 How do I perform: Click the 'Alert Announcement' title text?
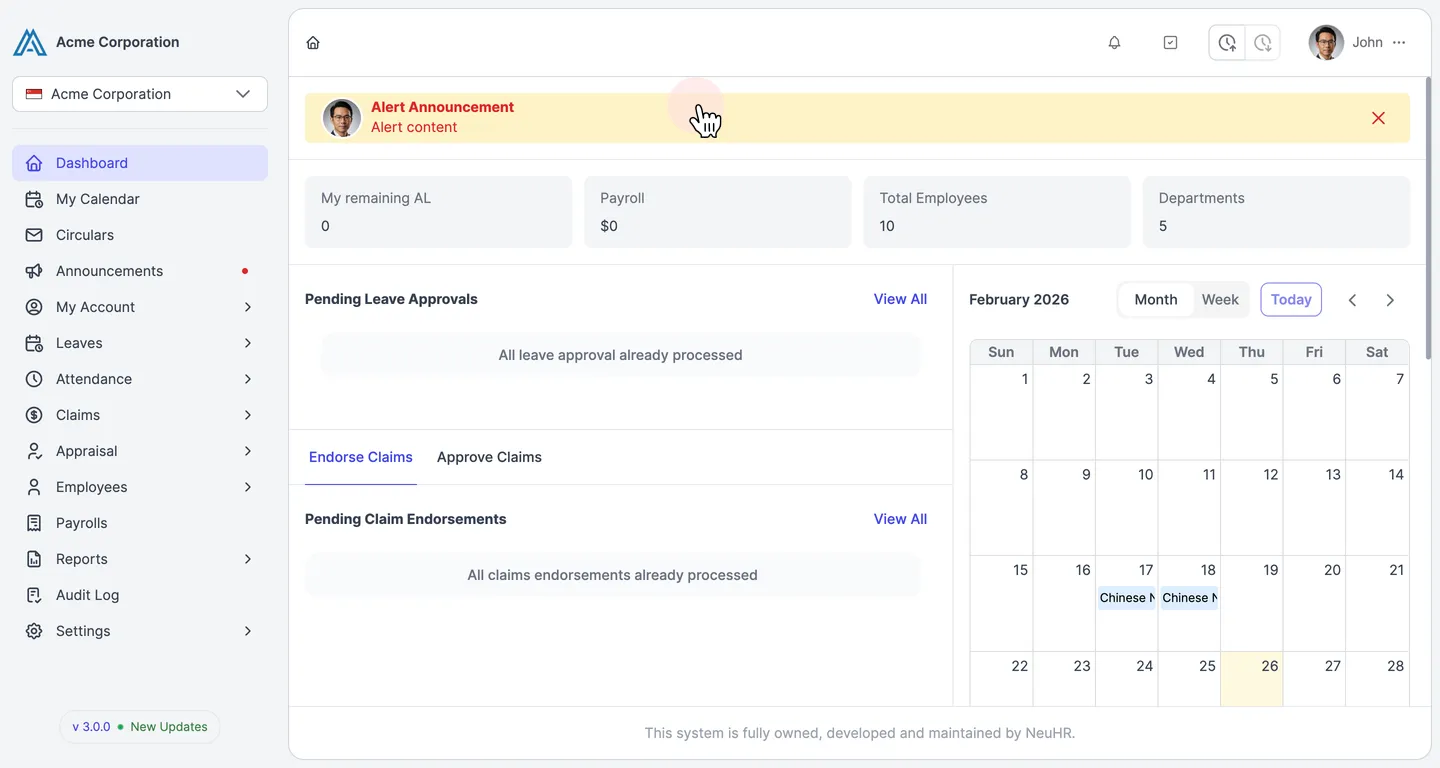point(442,107)
